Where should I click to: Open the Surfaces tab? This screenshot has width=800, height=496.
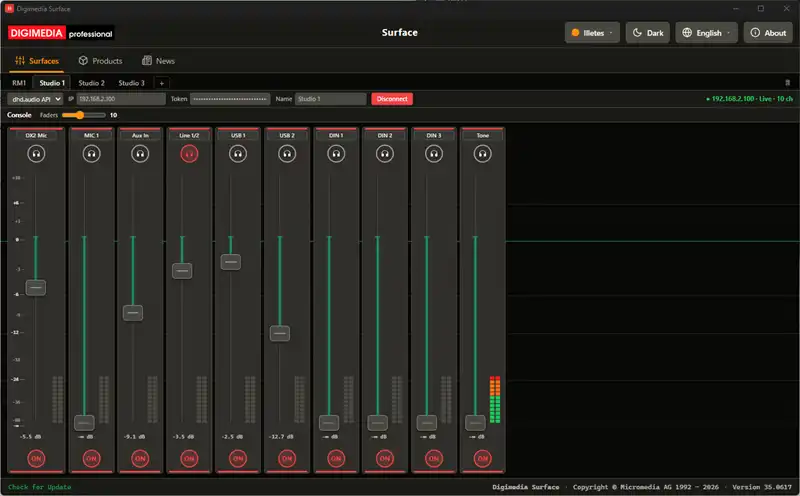pos(37,61)
